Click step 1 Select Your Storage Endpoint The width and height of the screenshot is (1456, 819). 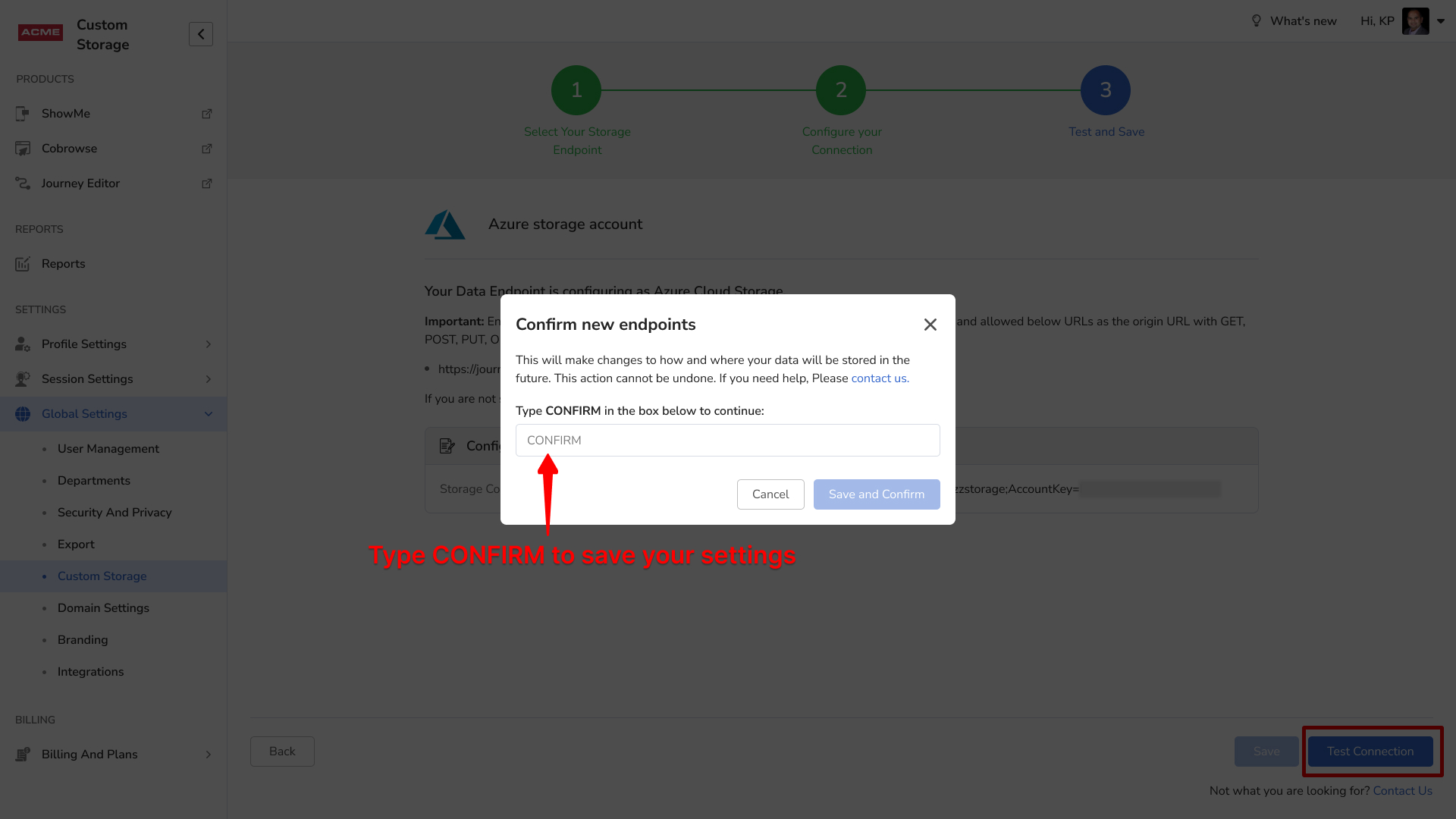[576, 90]
